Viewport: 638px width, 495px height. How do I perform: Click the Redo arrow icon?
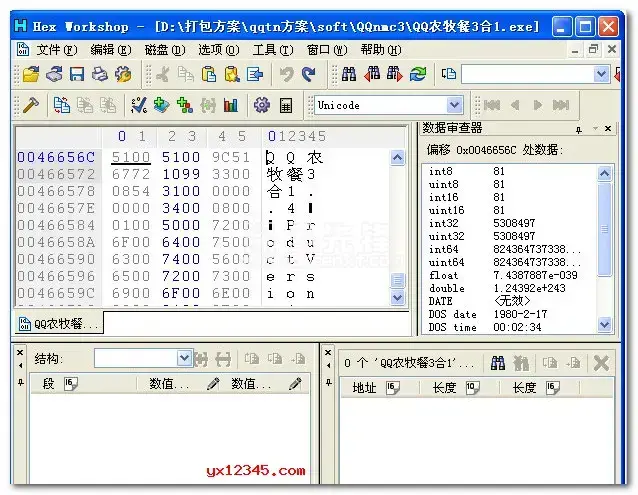(309, 74)
